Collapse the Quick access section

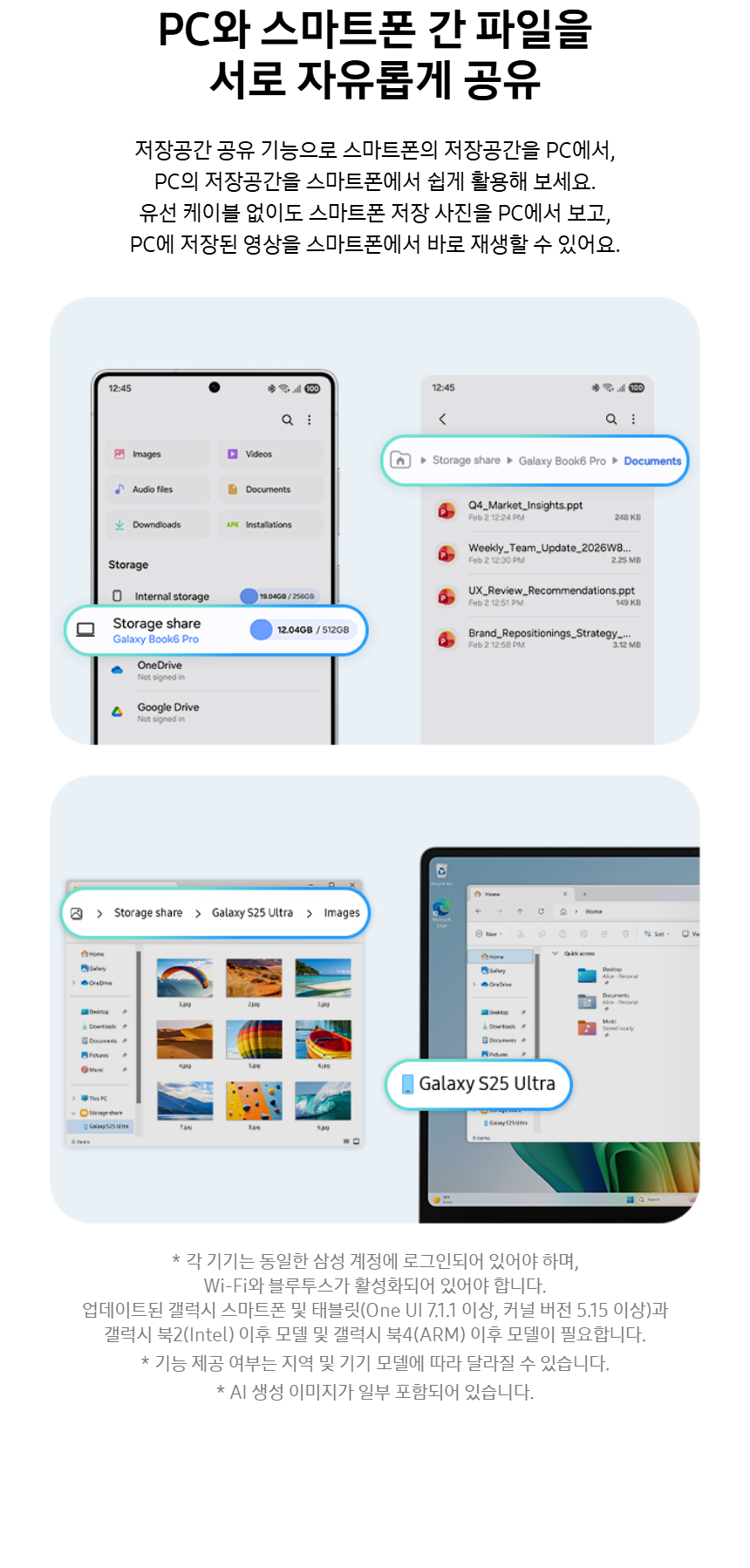(555, 953)
